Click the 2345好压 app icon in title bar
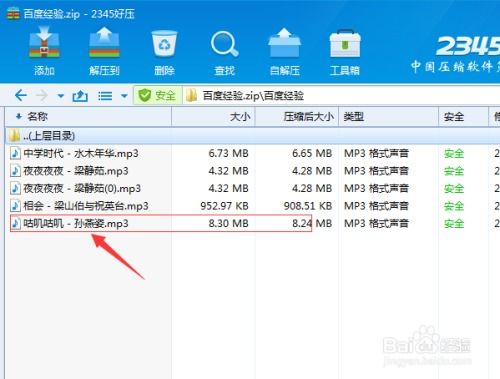 click(13, 14)
